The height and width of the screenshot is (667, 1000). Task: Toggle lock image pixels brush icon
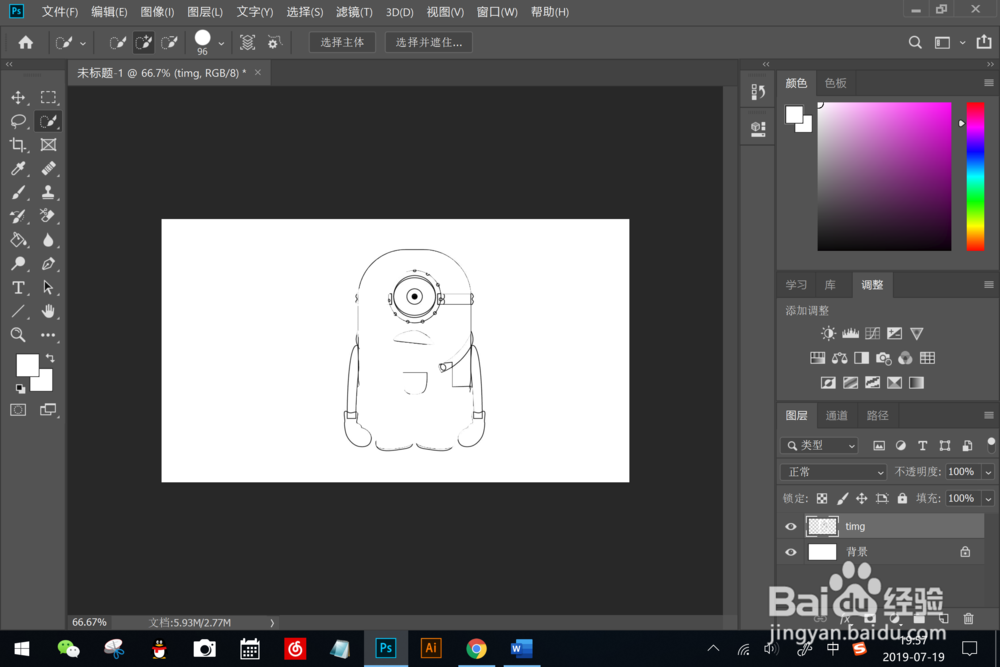coord(842,499)
